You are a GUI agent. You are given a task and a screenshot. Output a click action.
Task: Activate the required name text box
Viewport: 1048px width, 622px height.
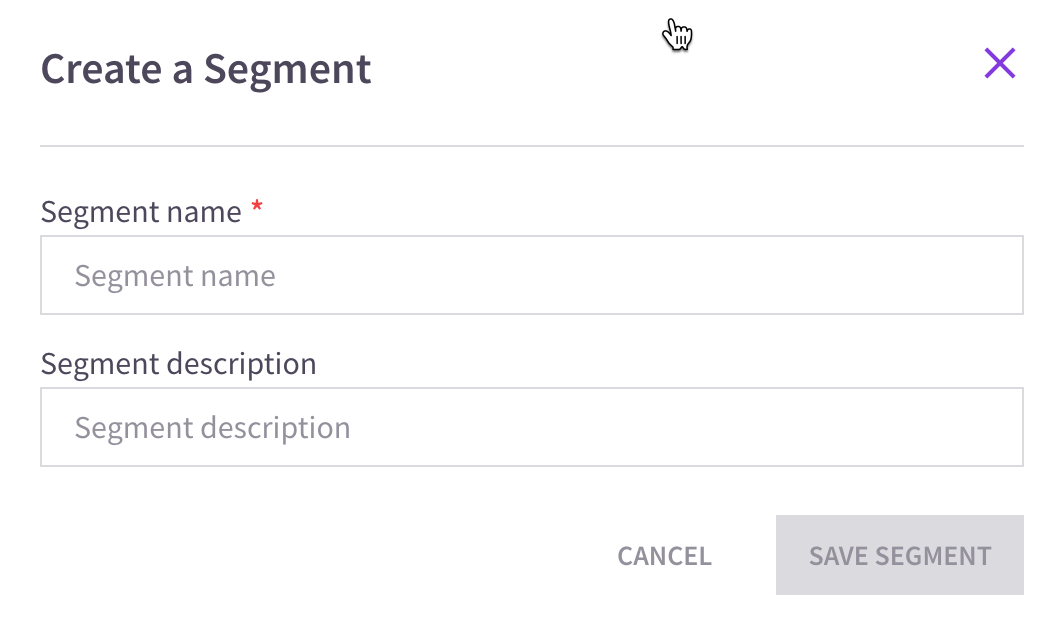click(x=531, y=275)
